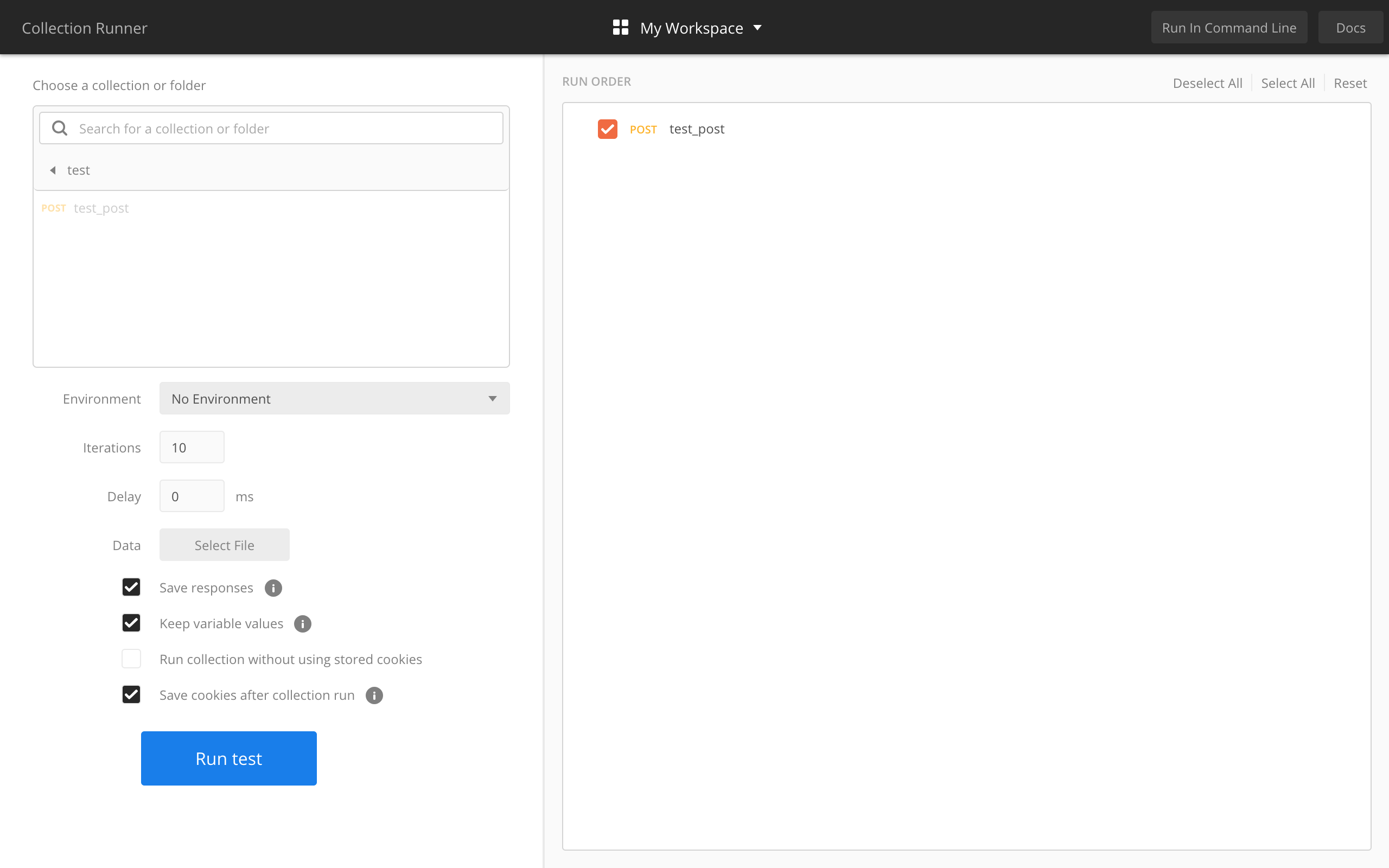Open the Docs page
The height and width of the screenshot is (868, 1389).
click(x=1350, y=28)
